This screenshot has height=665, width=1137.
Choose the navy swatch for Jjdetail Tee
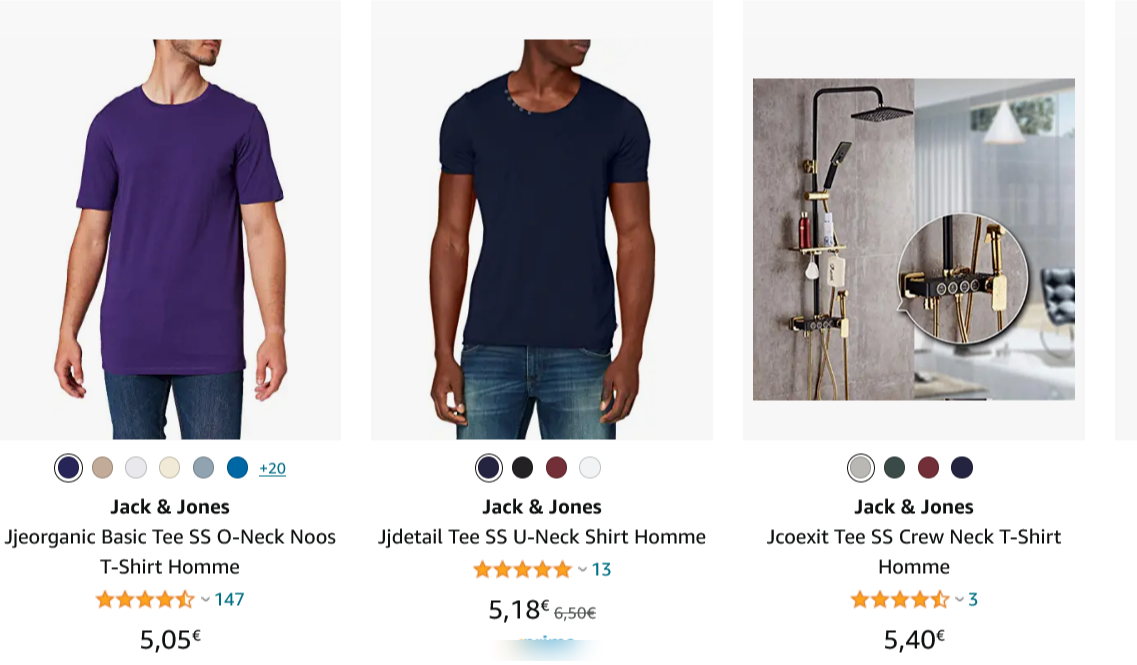point(487,467)
